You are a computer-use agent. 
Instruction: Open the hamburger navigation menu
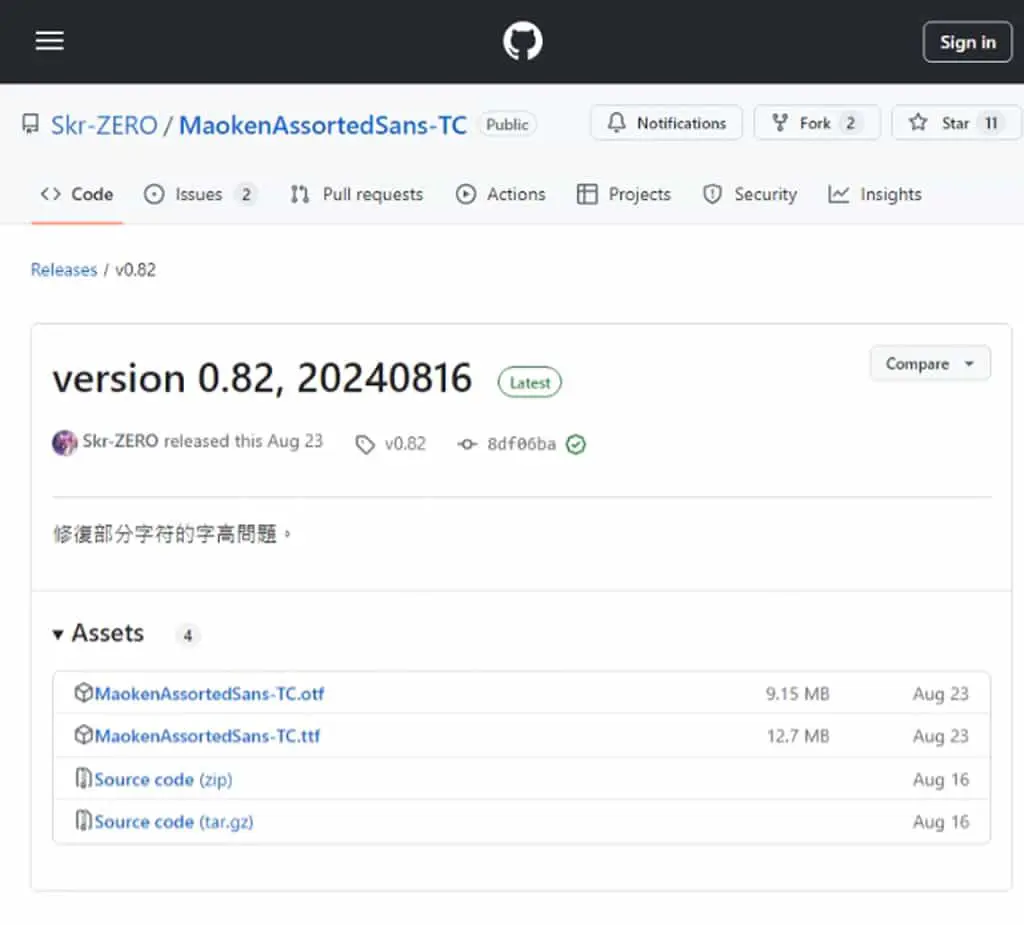[x=50, y=41]
